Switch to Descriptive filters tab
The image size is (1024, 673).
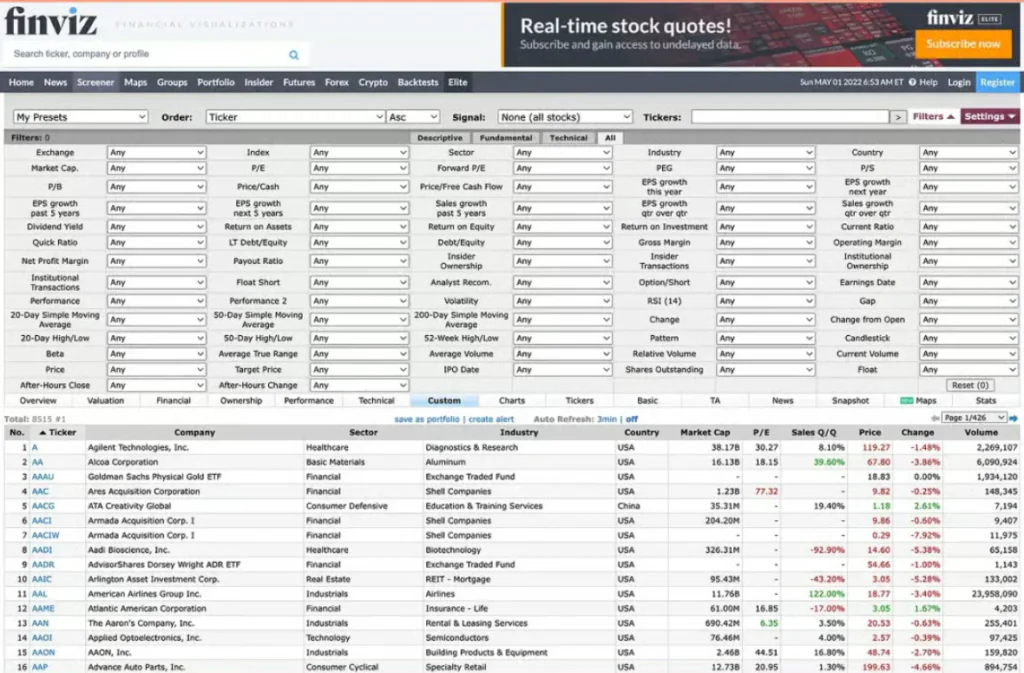click(x=440, y=138)
